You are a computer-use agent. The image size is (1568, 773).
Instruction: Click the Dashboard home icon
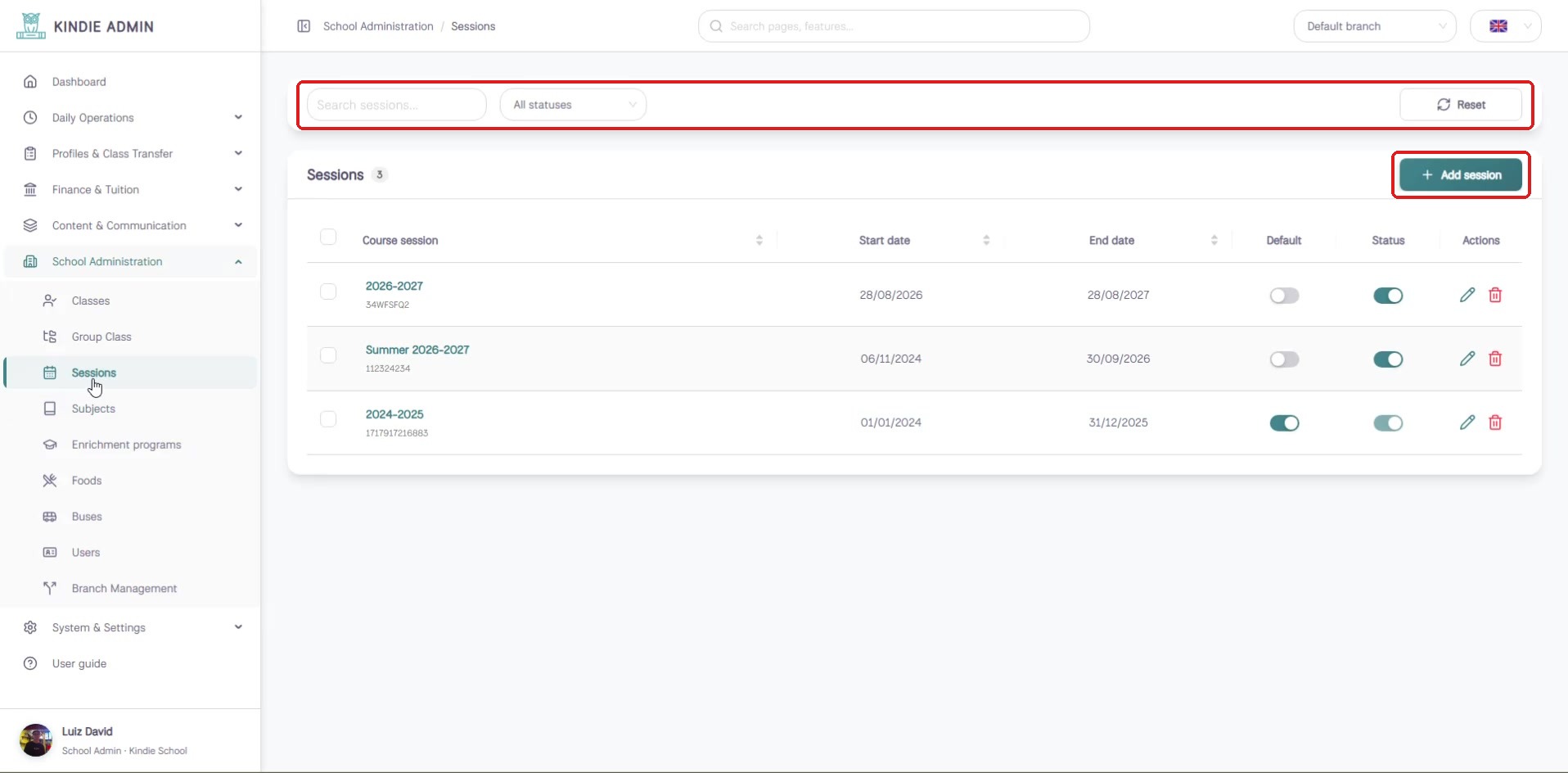pos(30,82)
